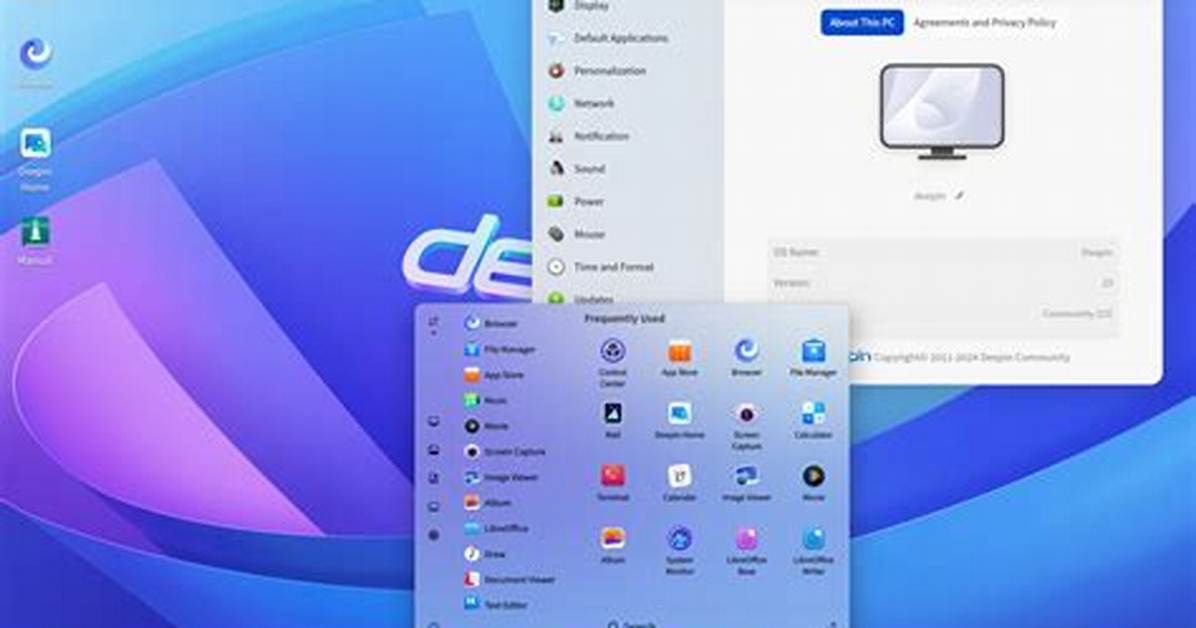
Task: Choose App Store in the launcher app list
Action: coord(494,375)
